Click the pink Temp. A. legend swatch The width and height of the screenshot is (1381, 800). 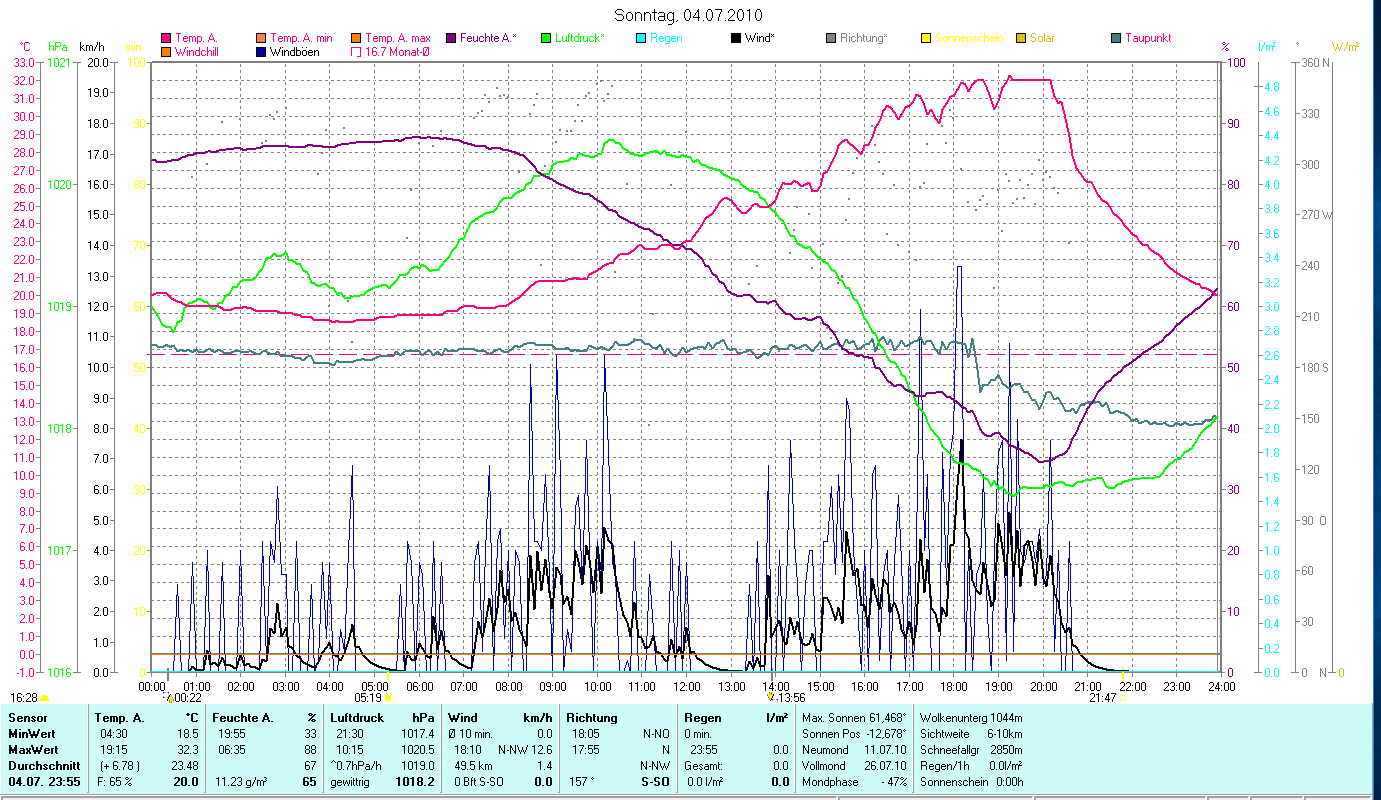(166, 38)
